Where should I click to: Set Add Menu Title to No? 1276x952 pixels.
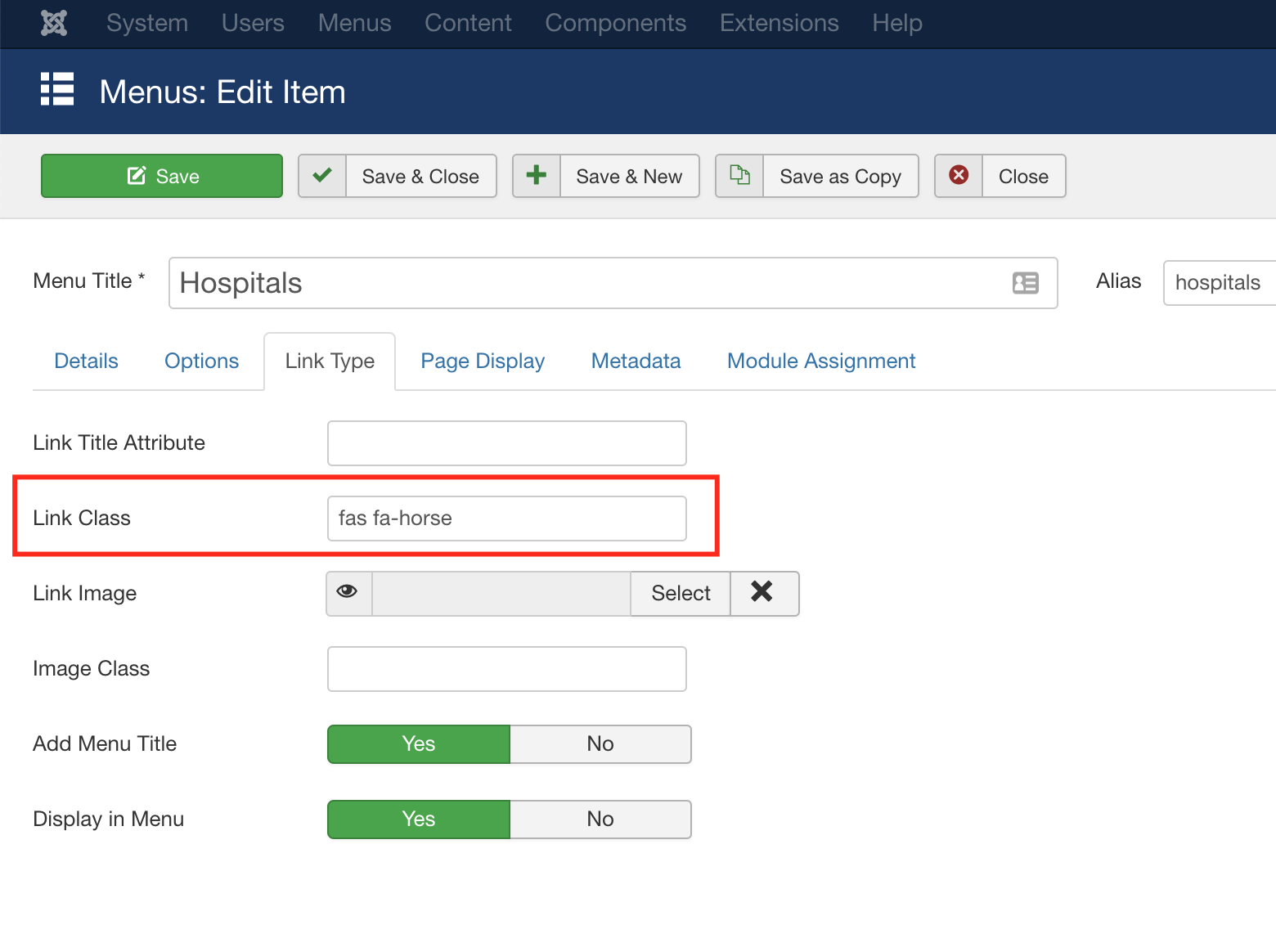point(600,743)
